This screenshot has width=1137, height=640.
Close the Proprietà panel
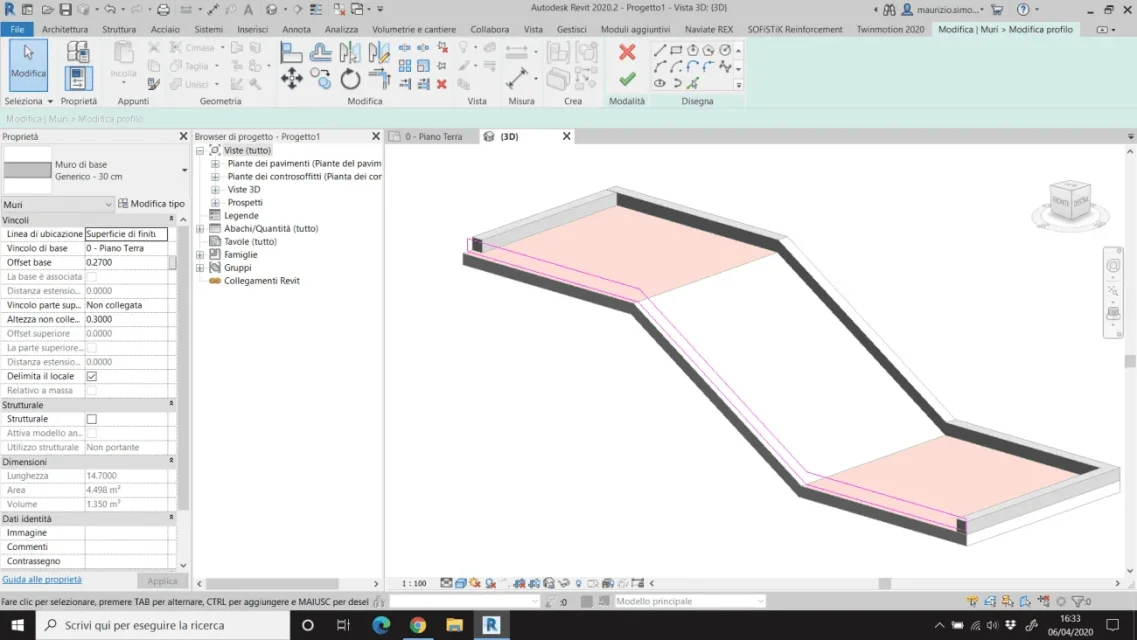coord(183,136)
